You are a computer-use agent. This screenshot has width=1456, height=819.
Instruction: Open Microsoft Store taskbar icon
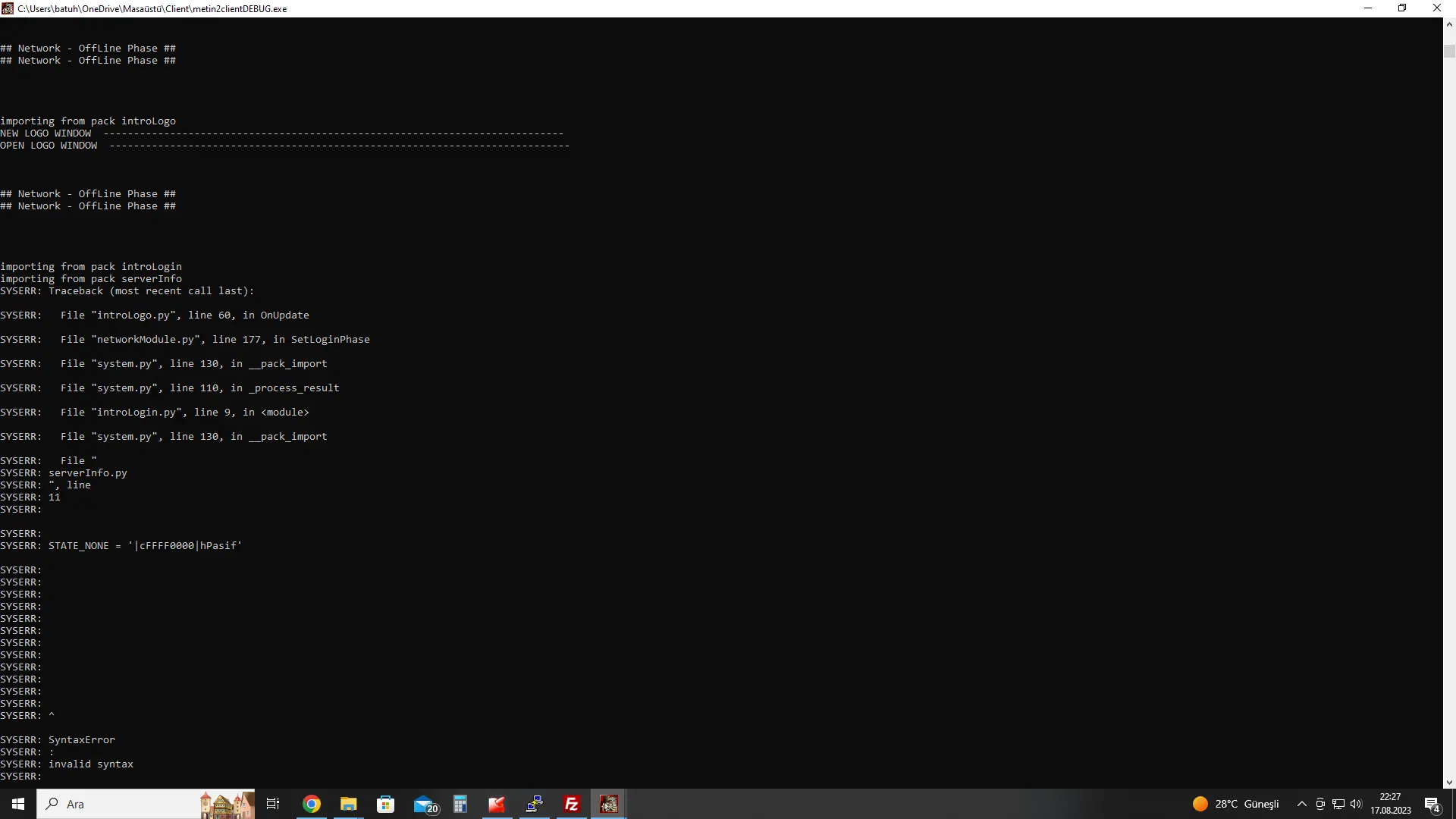point(386,804)
